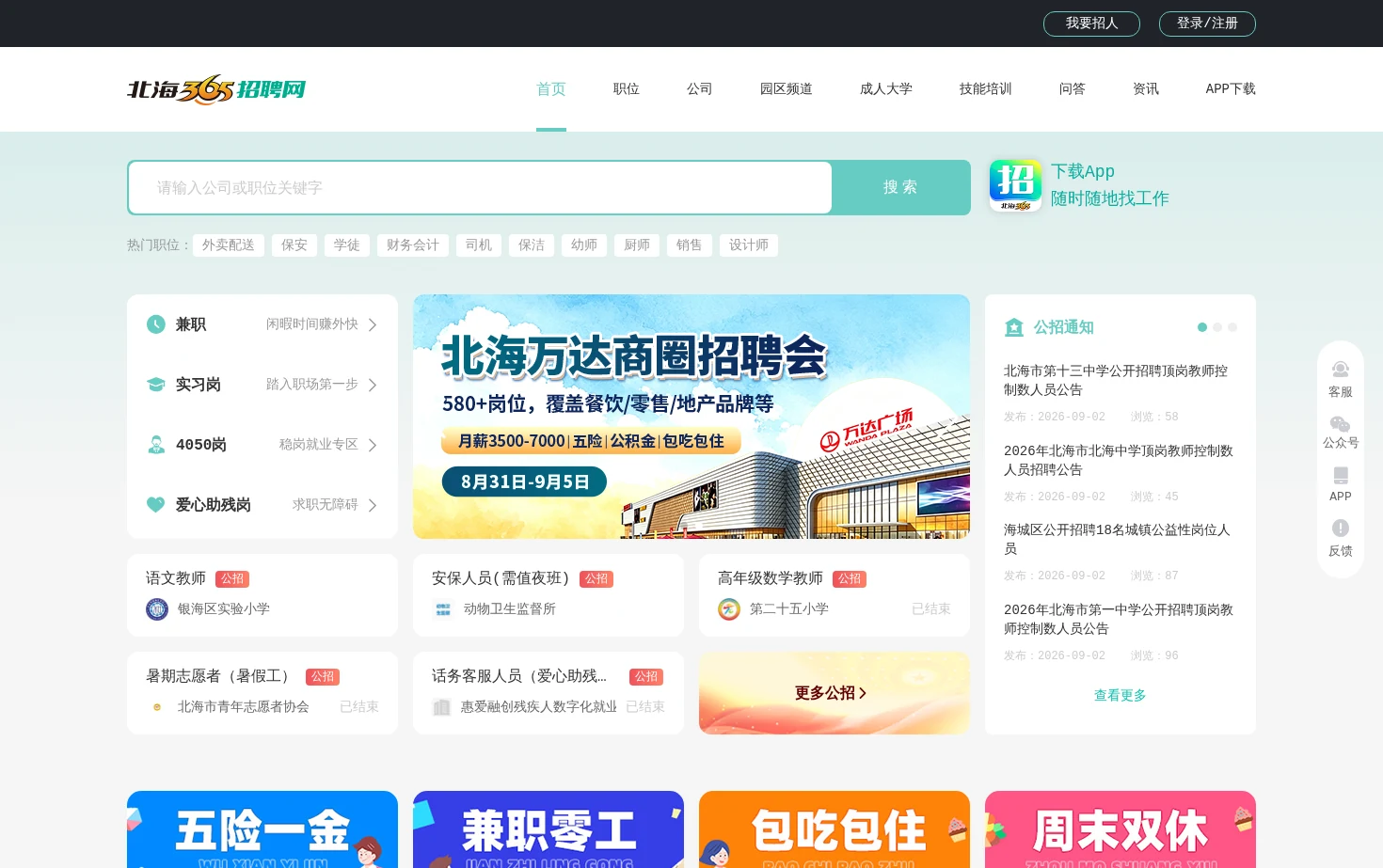Click 更多公招 button
The height and width of the screenshot is (868, 1383).
pos(835,693)
